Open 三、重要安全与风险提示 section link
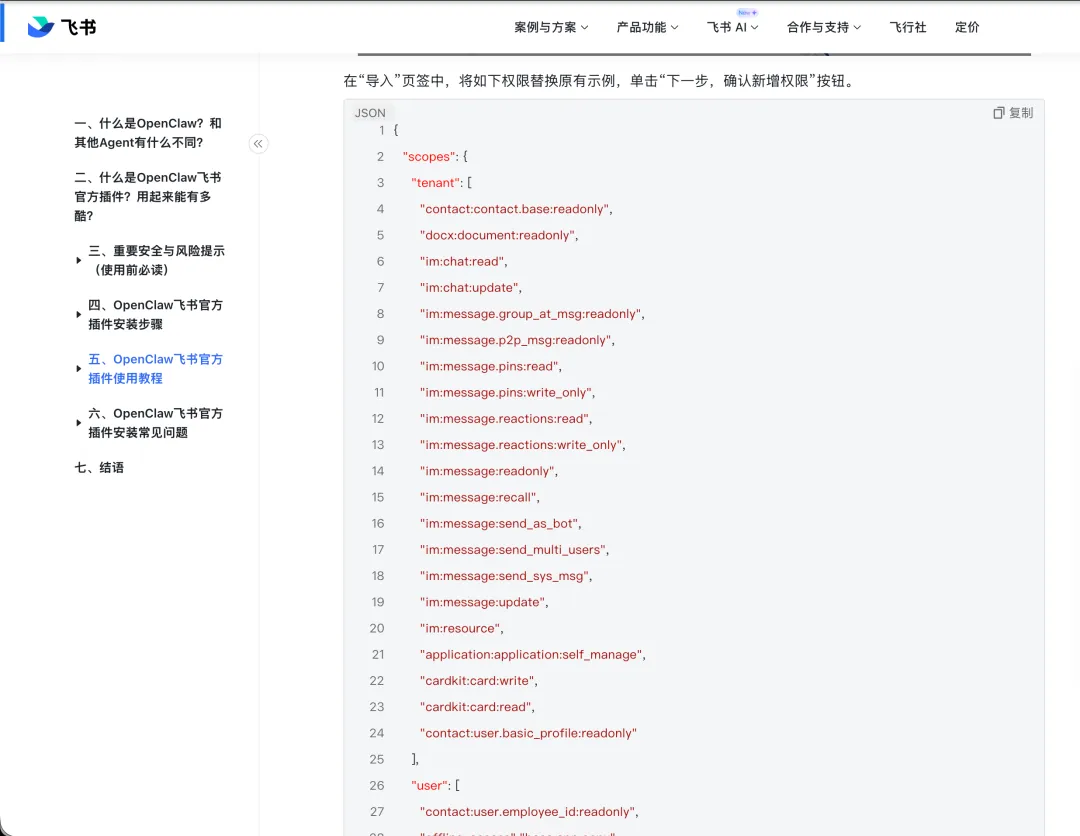The height and width of the screenshot is (836, 1080). coord(156,260)
